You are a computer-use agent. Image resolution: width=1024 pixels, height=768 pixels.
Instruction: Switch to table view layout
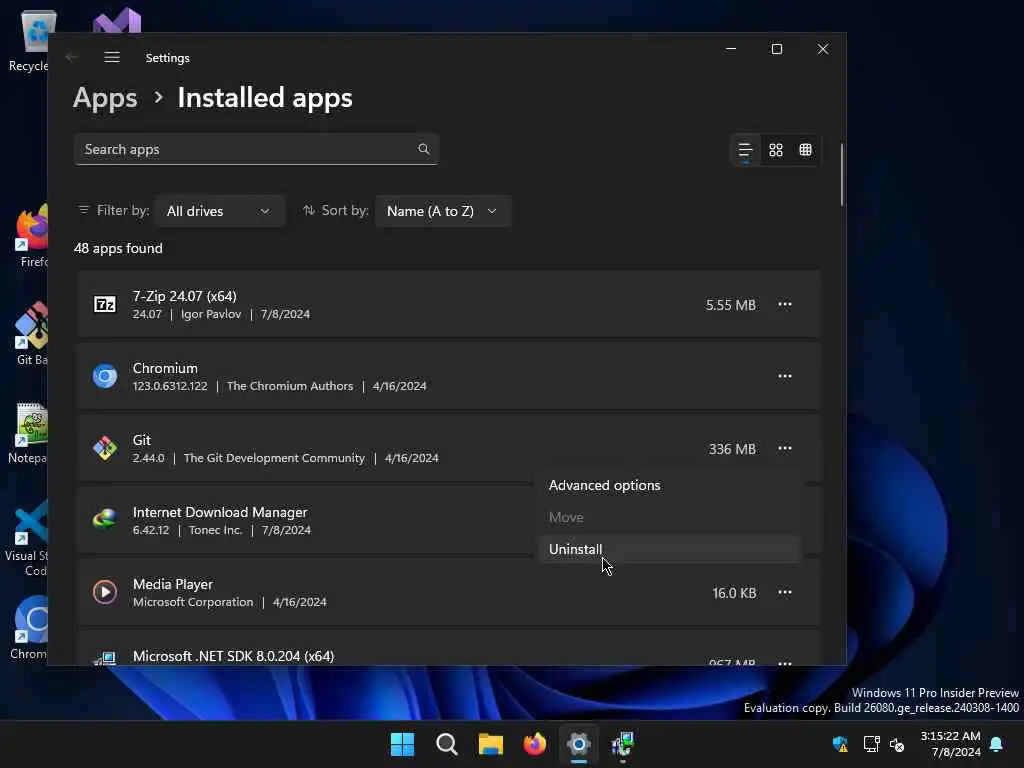click(x=806, y=150)
